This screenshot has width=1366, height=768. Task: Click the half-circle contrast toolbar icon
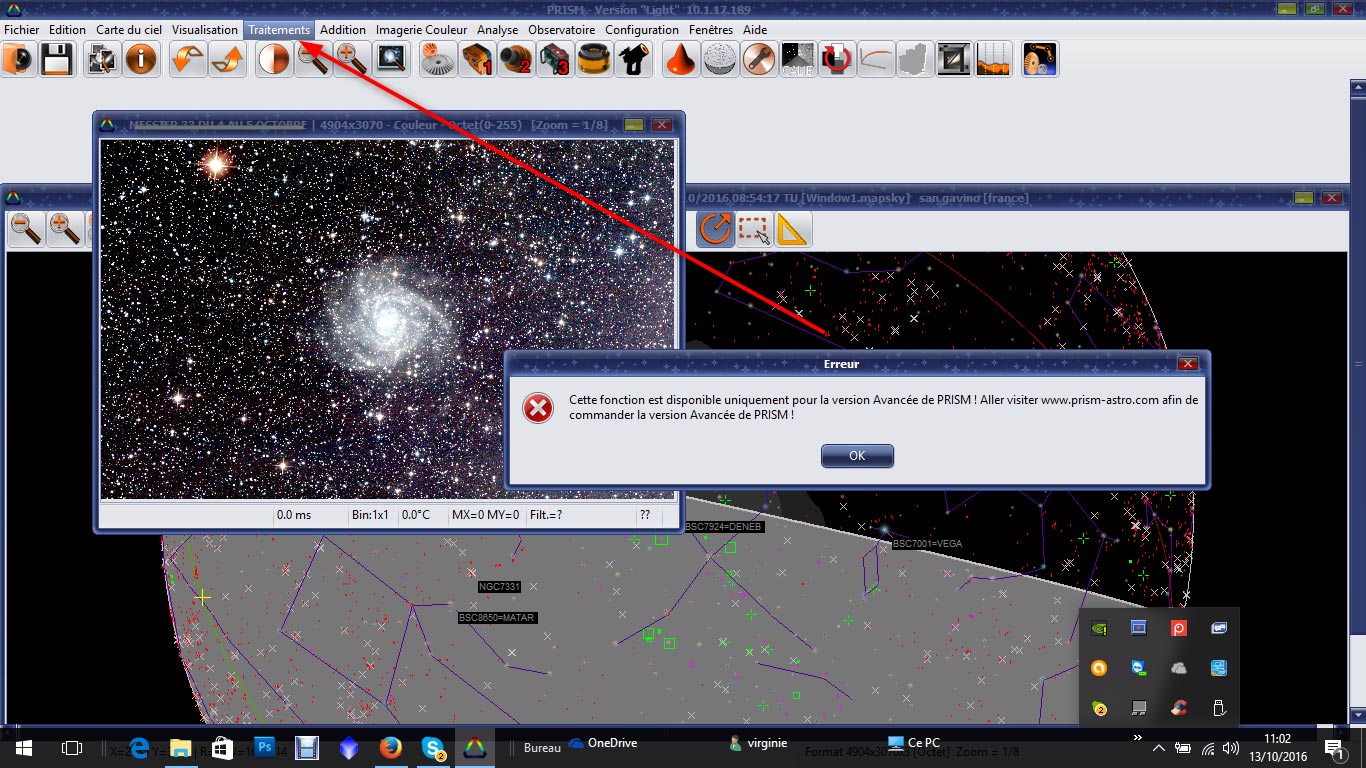274,60
